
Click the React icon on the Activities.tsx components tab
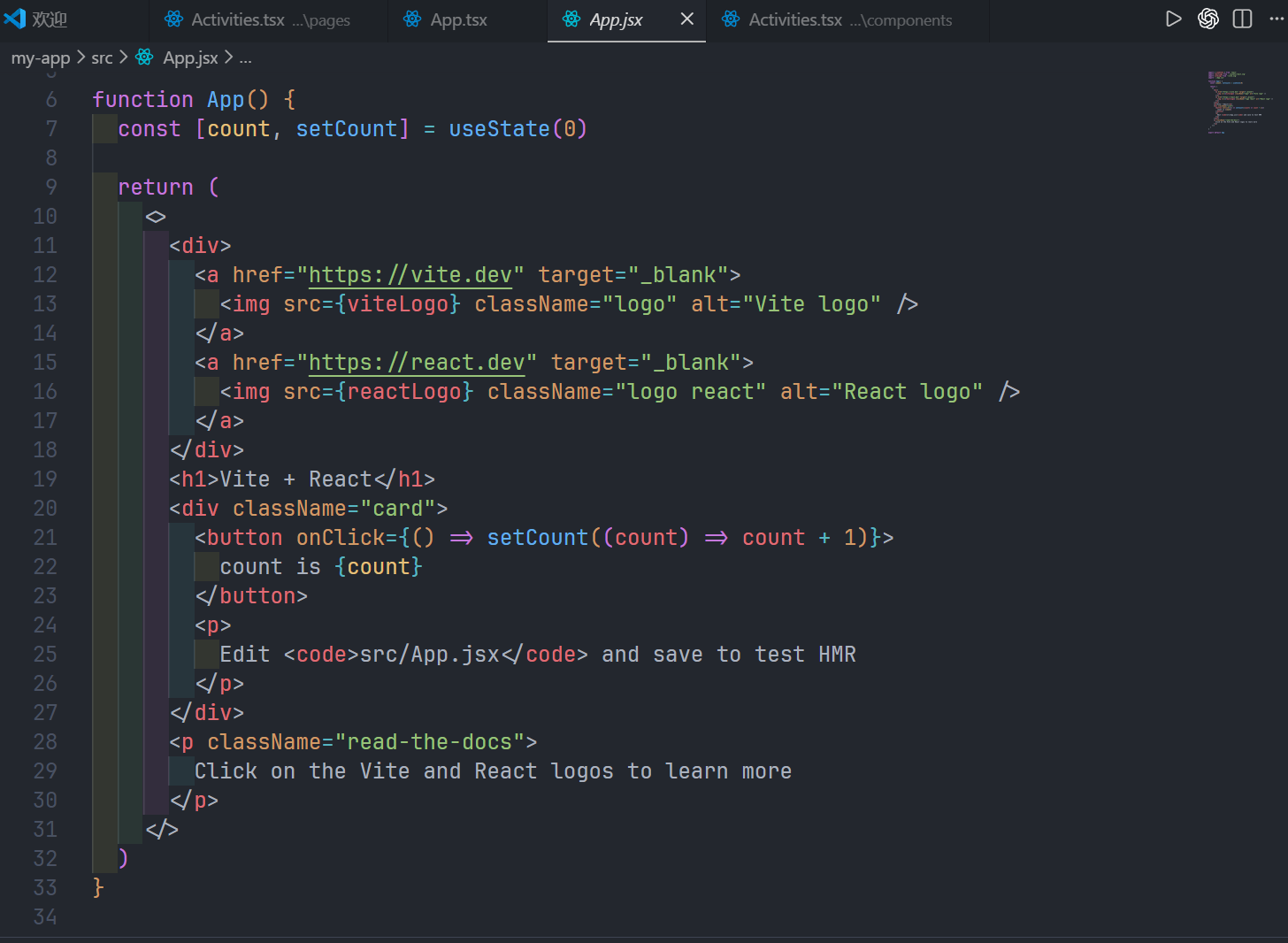[731, 19]
